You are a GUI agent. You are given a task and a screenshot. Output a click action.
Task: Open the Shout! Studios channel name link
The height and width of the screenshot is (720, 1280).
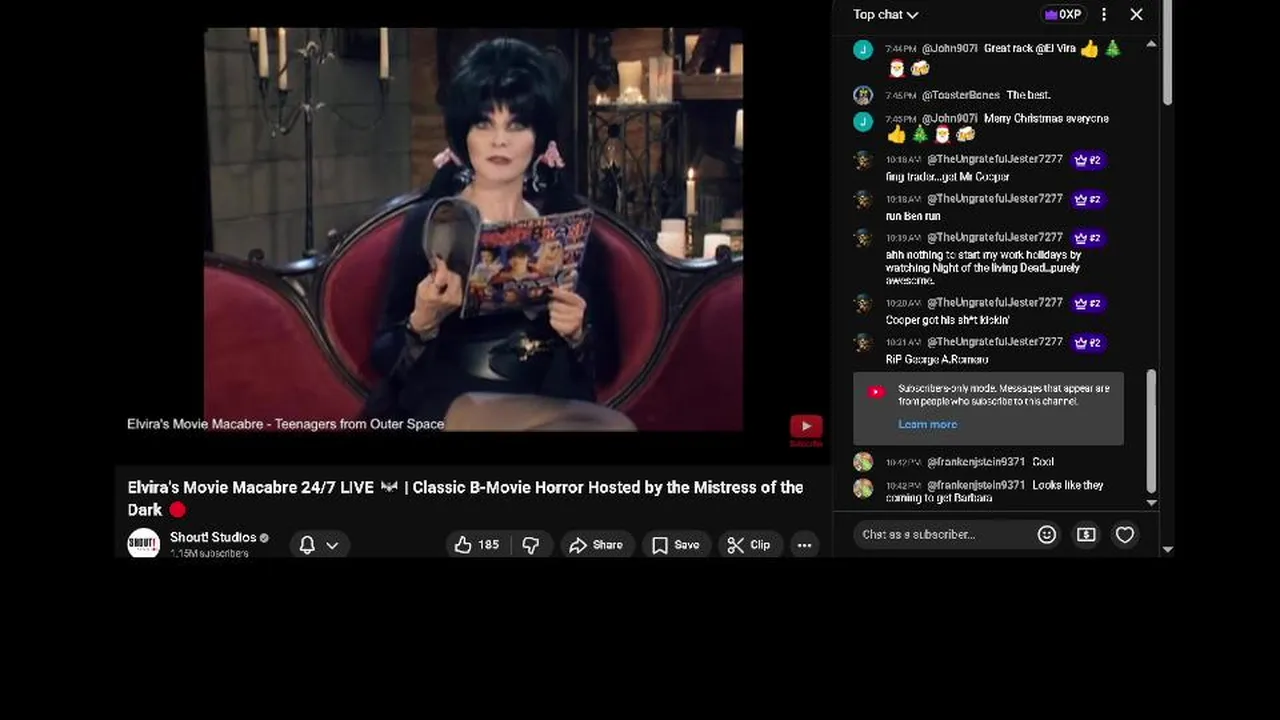pos(213,537)
